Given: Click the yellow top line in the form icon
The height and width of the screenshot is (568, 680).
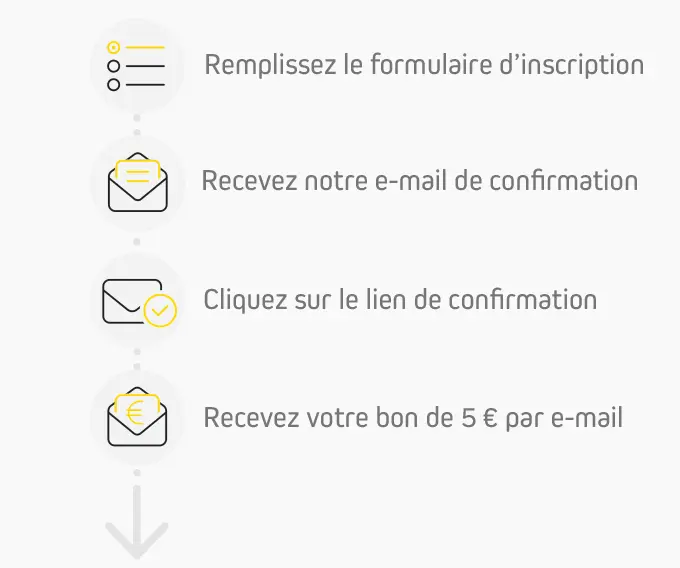Looking at the screenshot, I should click(x=145, y=47).
